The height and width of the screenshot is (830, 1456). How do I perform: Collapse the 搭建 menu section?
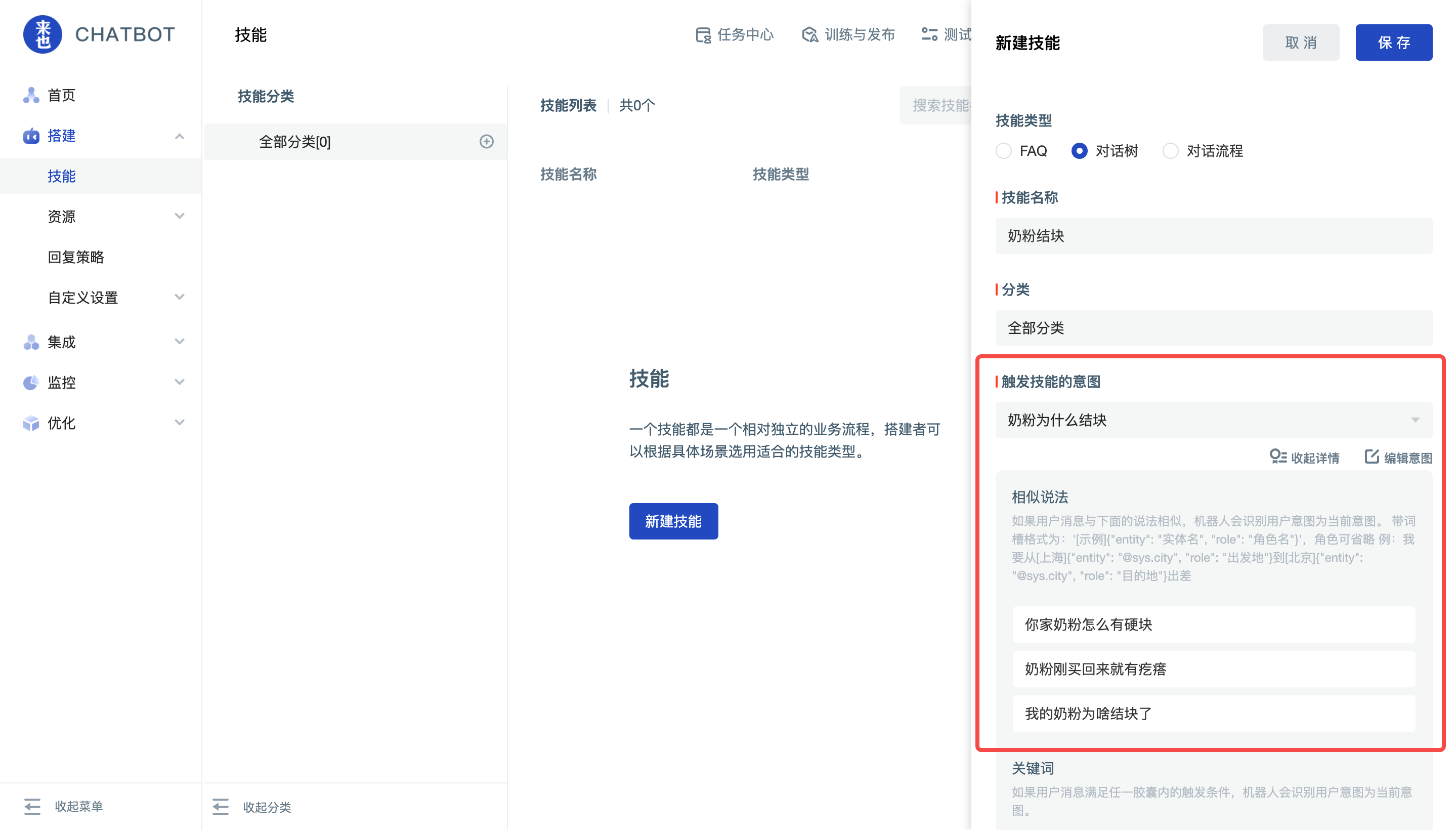click(x=180, y=136)
